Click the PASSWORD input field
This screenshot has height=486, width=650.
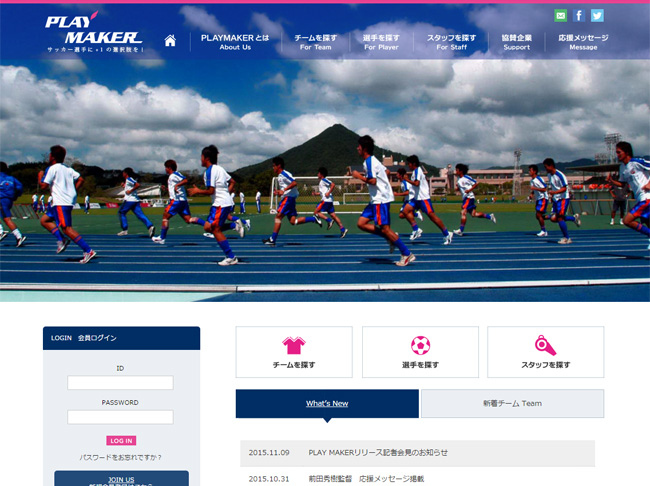(120, 417)
